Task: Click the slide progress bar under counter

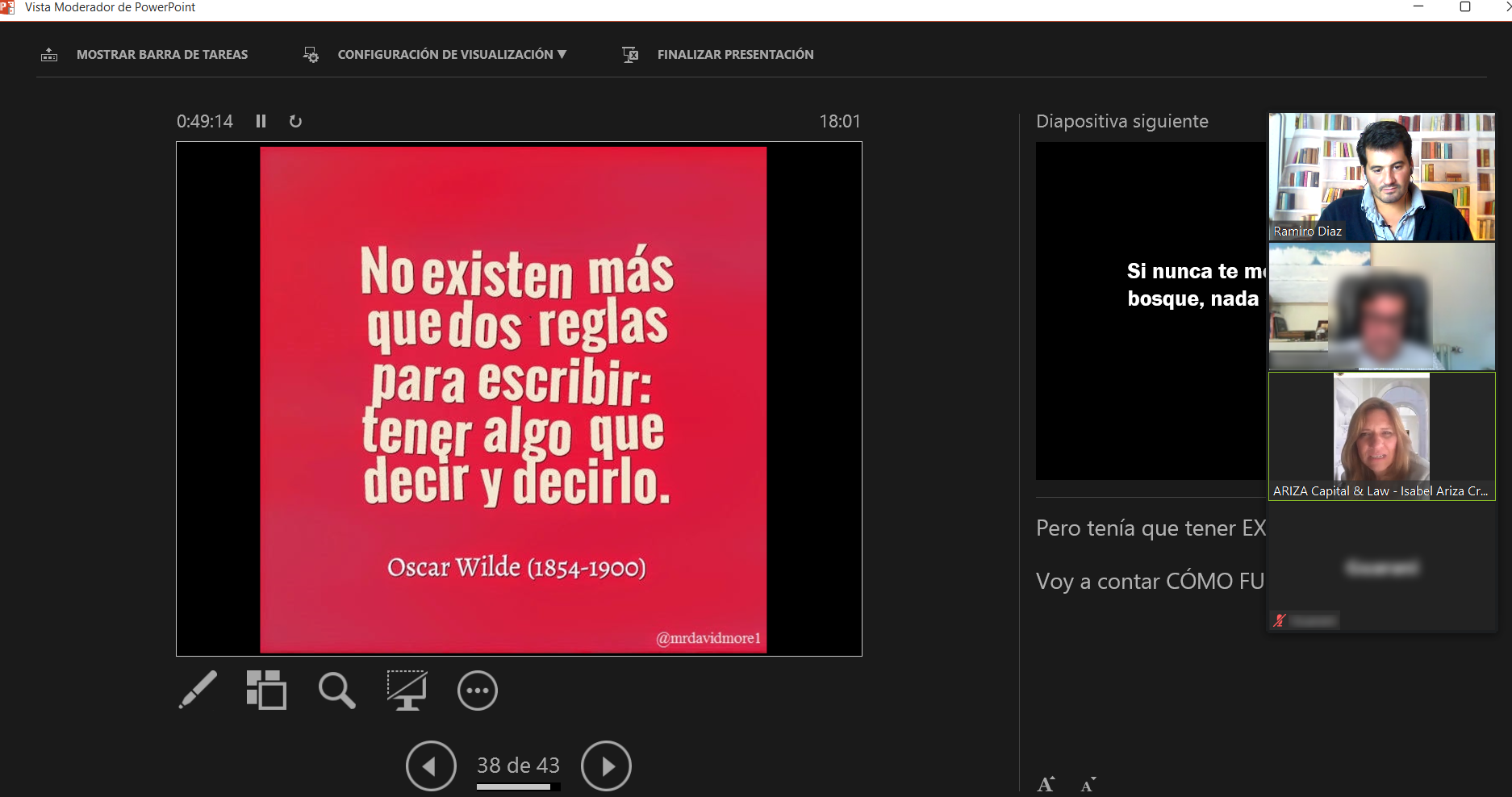Action: click(x=518, y=787)
